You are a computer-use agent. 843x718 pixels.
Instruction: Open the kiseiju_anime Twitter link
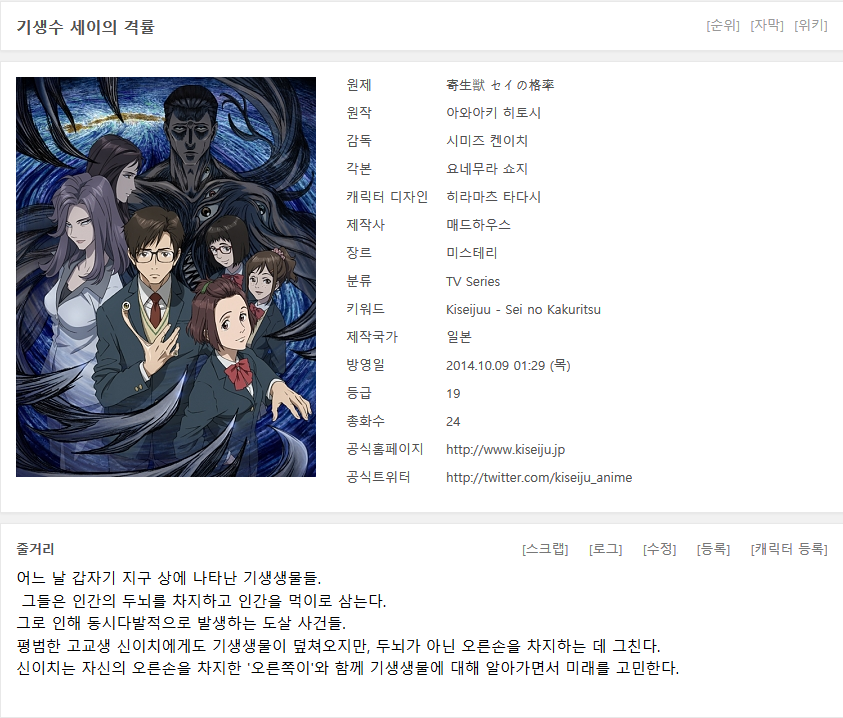539,478
